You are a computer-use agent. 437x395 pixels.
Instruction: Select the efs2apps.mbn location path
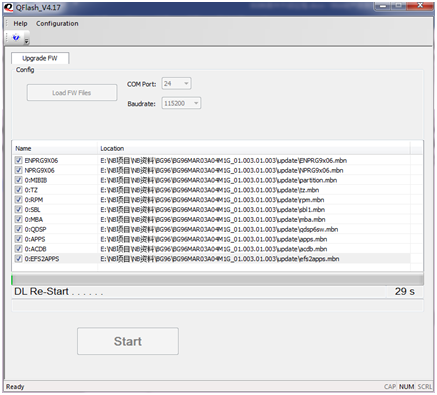pyautogui.click(x=220, y=259)
